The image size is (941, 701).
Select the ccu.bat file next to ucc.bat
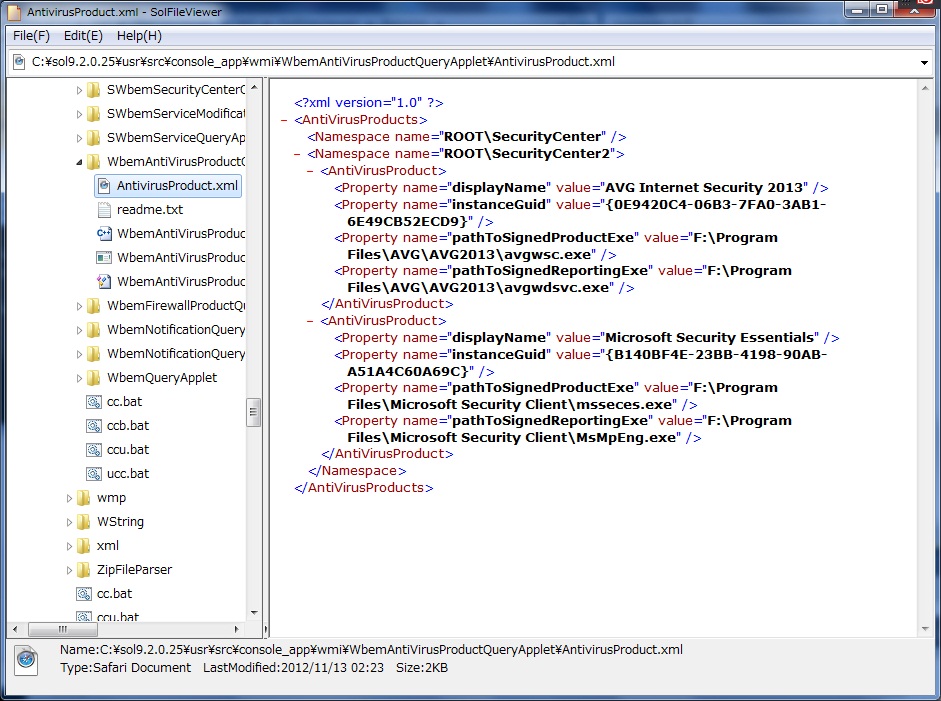click(128, 450)
